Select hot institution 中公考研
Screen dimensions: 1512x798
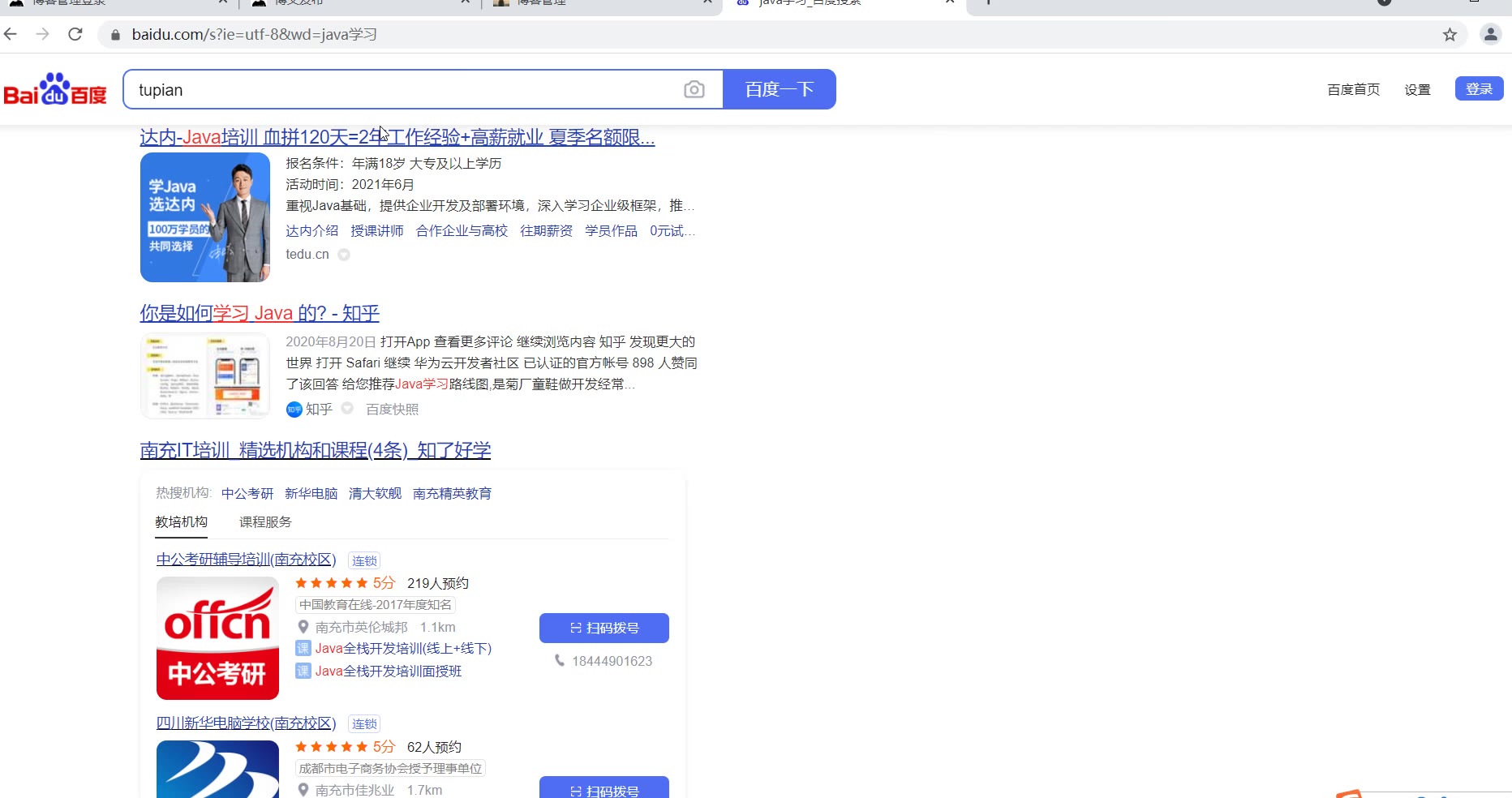coord(247,494)
